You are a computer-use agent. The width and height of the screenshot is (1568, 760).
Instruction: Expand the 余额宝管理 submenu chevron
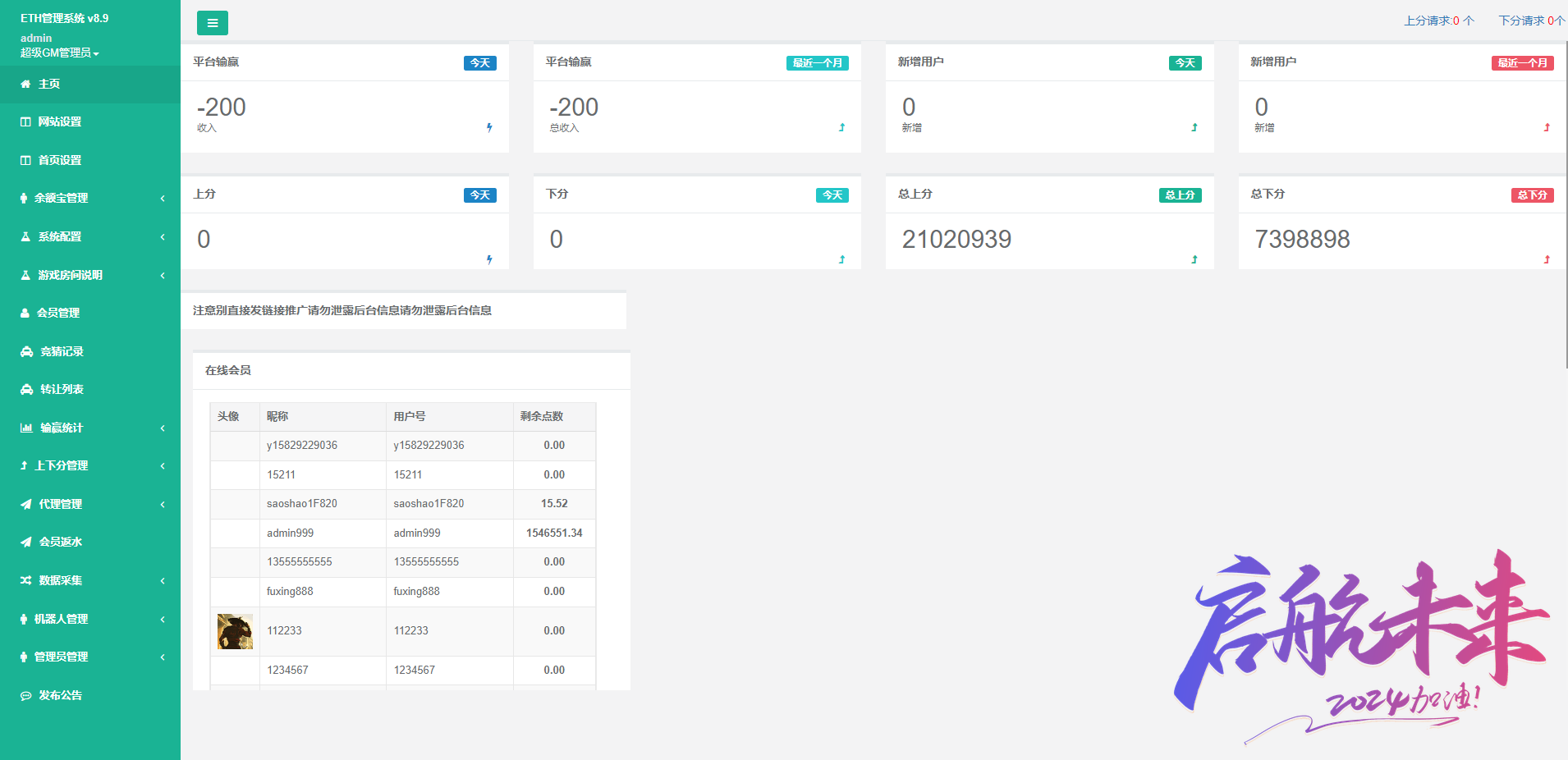pyautogui.click(x=163, y=198)
